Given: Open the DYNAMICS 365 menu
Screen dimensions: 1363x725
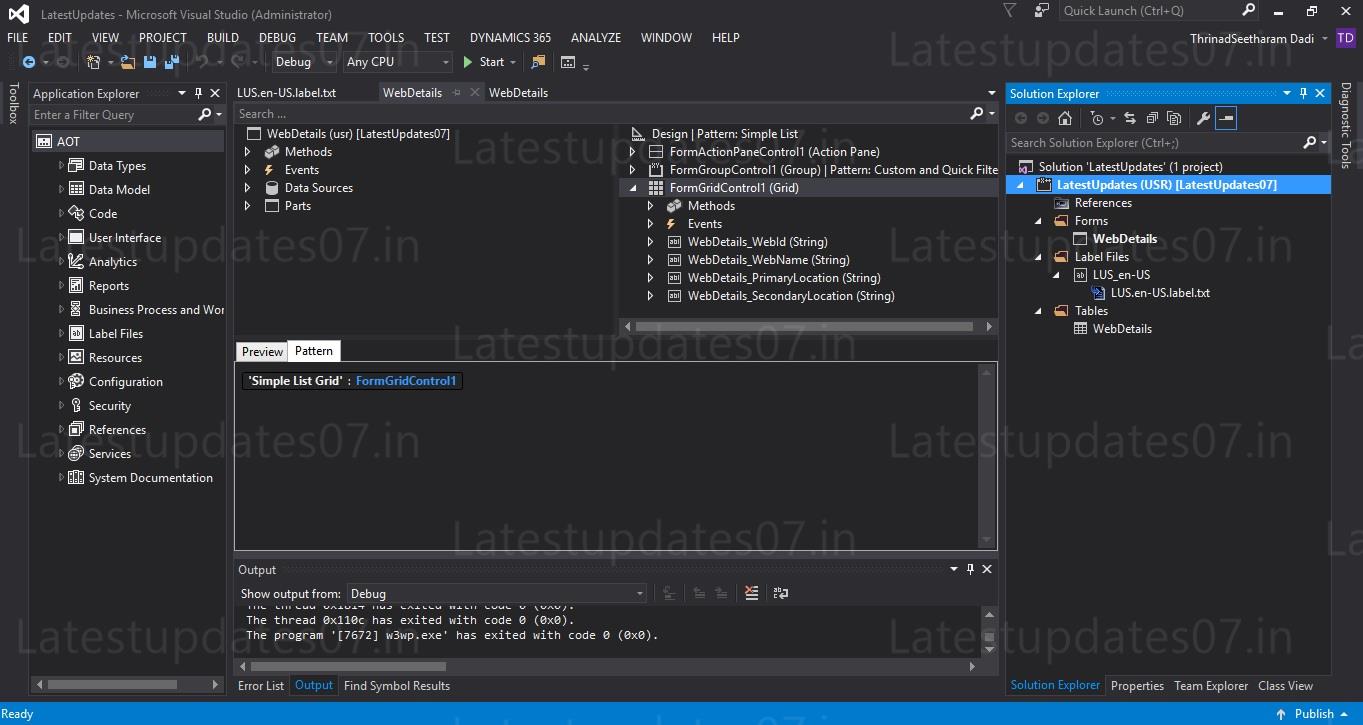Looking at the screenshot, I should (x=510, y=37).
